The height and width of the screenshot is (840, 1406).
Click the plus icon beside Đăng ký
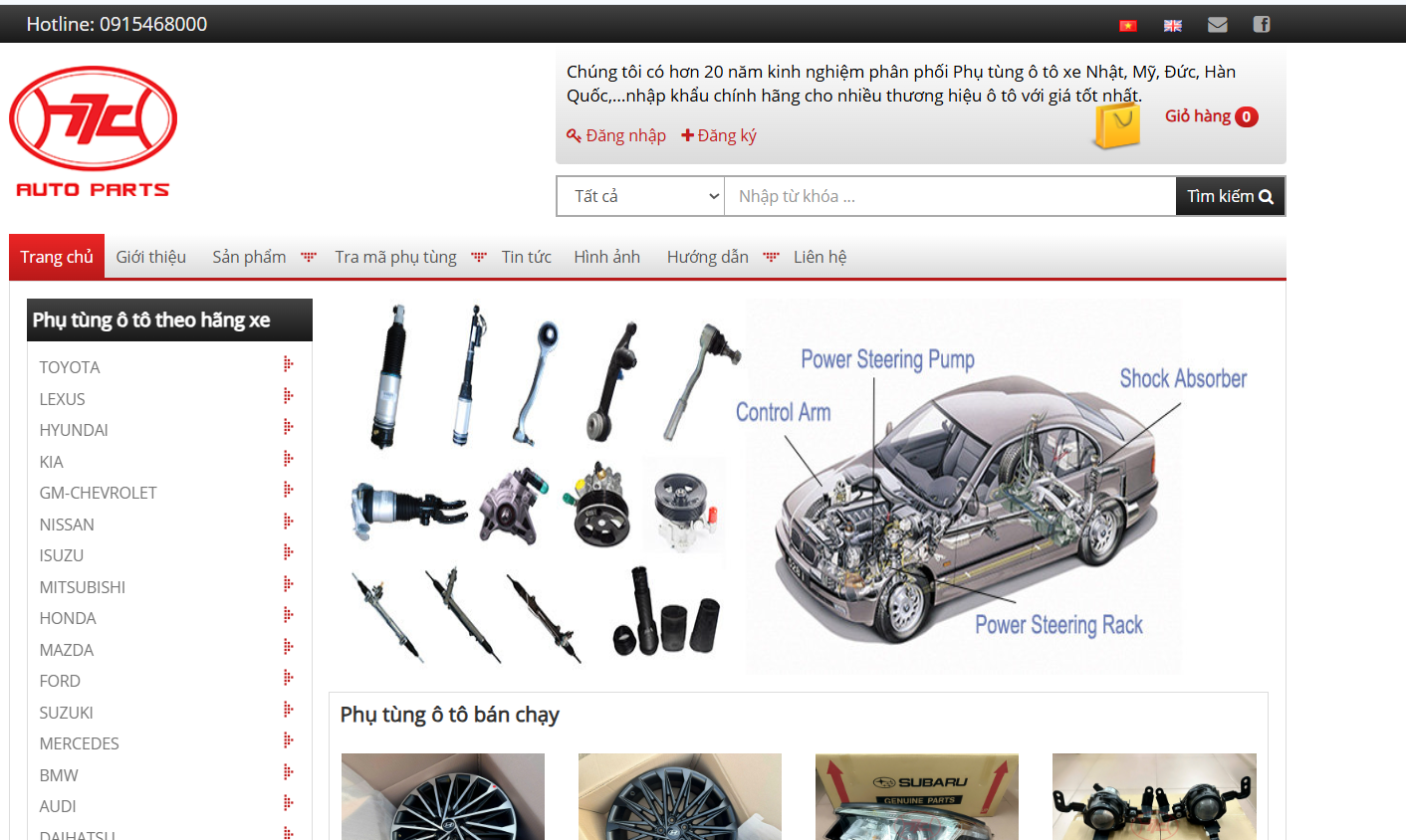(x=687, y=135)
